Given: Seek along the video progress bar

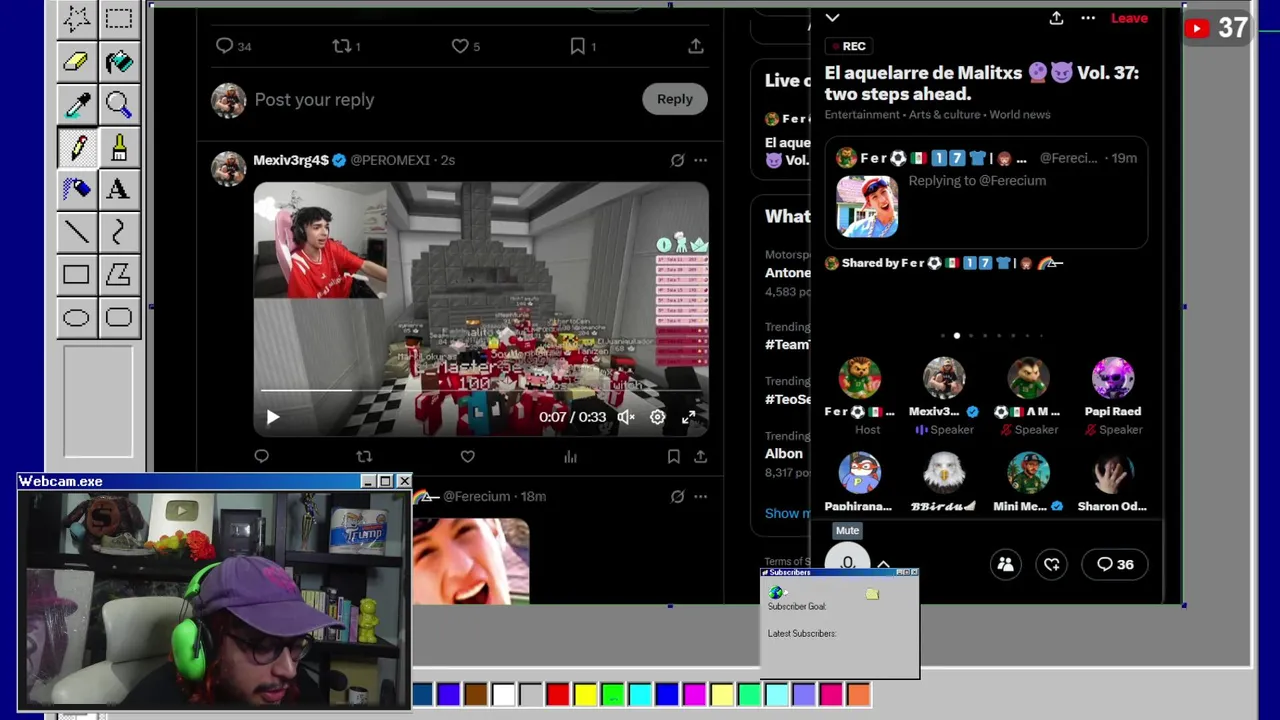Looking at the screenshot, I should click(480, 390).
